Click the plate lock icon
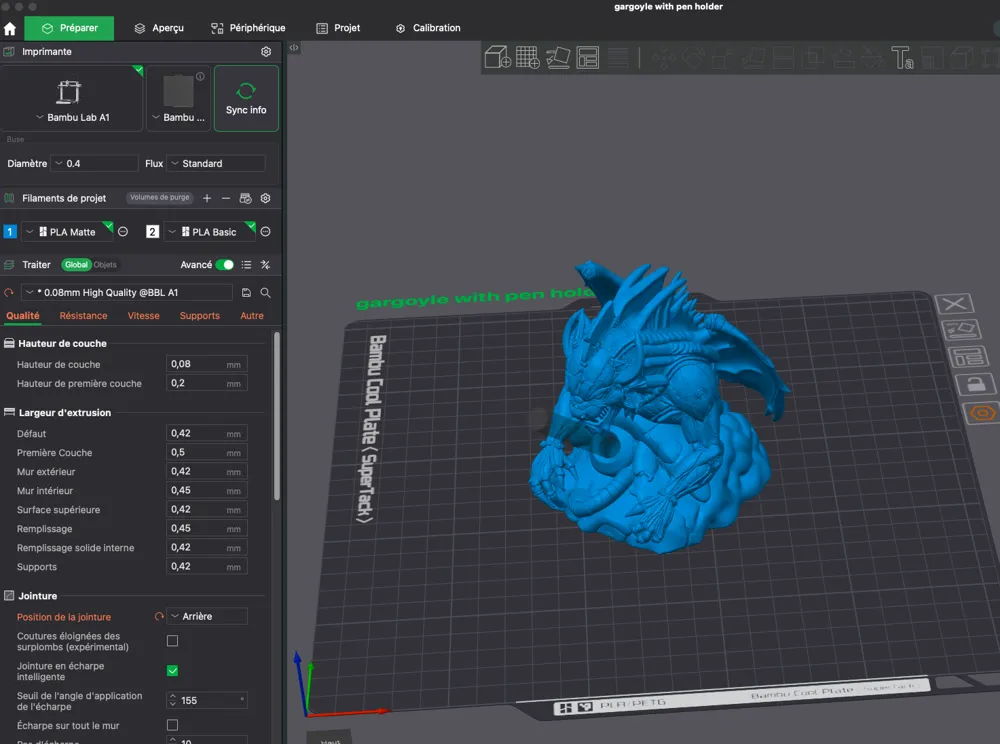 974,384
